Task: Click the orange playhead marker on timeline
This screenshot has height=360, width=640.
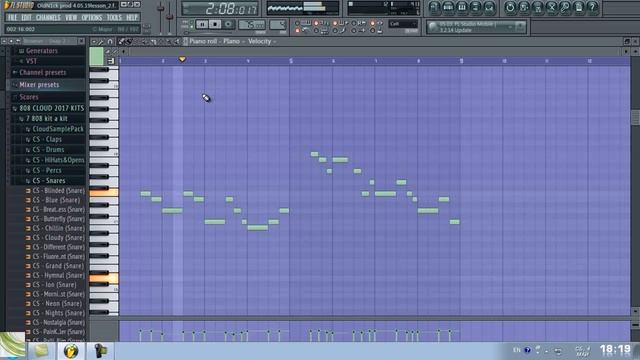Action: pyautogui.click(x=182, y=60)
